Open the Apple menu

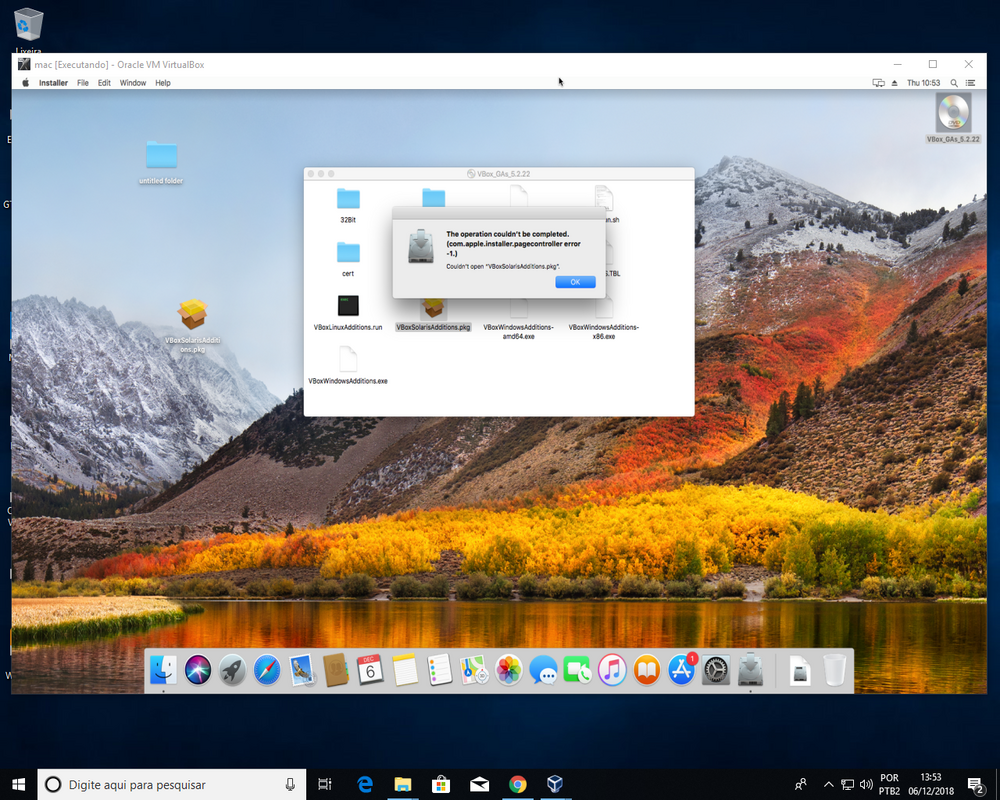point(26,83)
